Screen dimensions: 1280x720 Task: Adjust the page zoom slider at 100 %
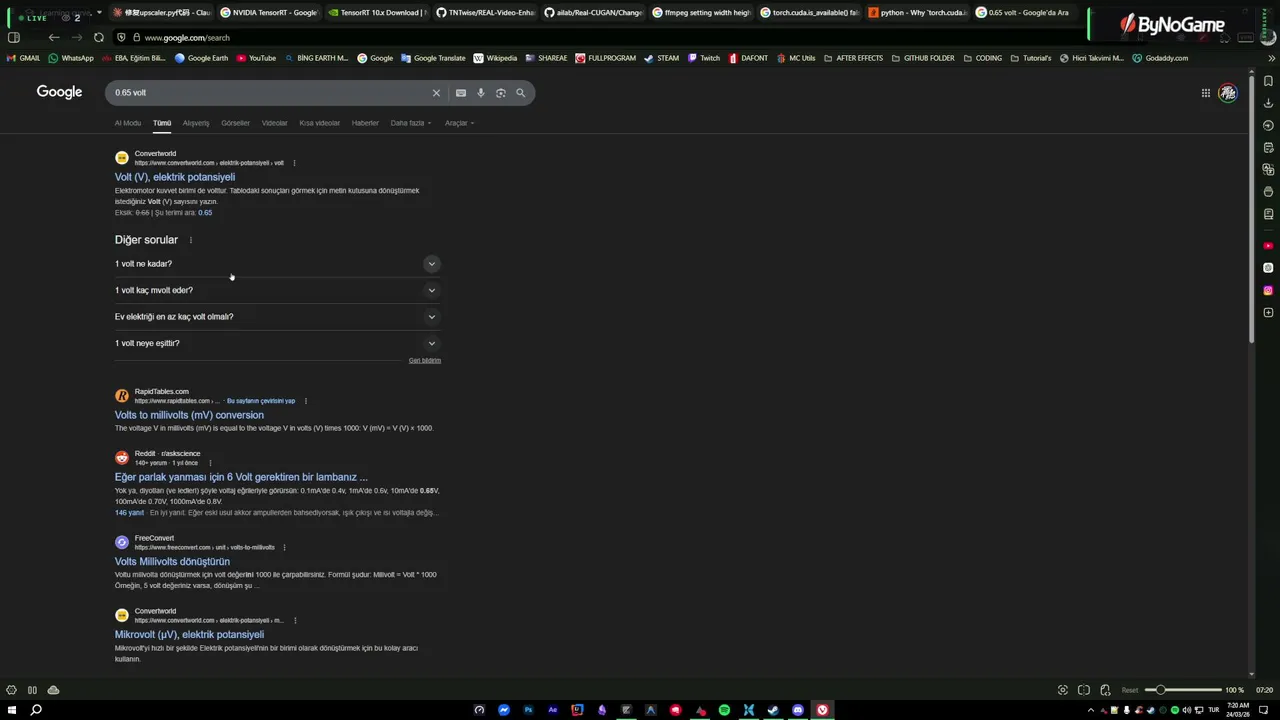click(x=1184, y=690)
